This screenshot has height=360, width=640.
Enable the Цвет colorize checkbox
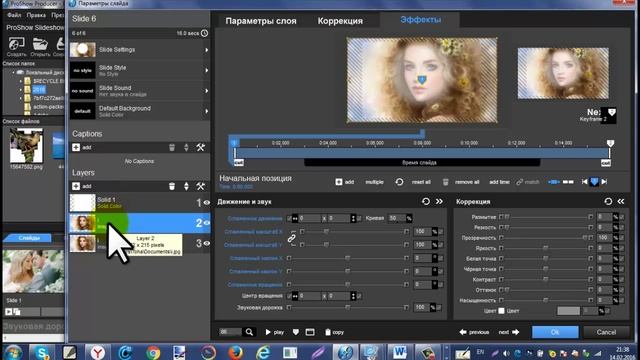point(501,311)
